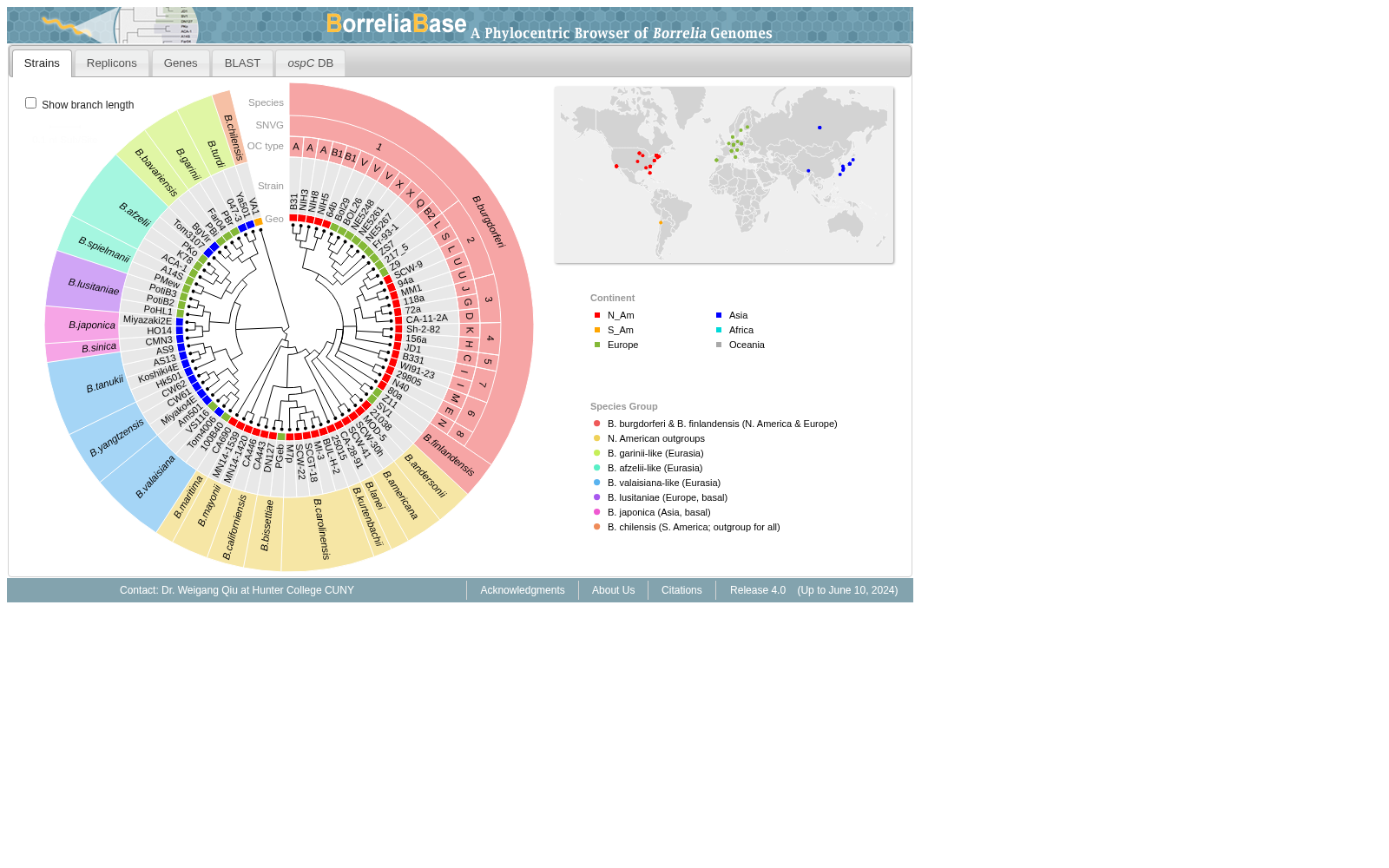Select the red N_Am continent swatch

click(x=597, y=315)
